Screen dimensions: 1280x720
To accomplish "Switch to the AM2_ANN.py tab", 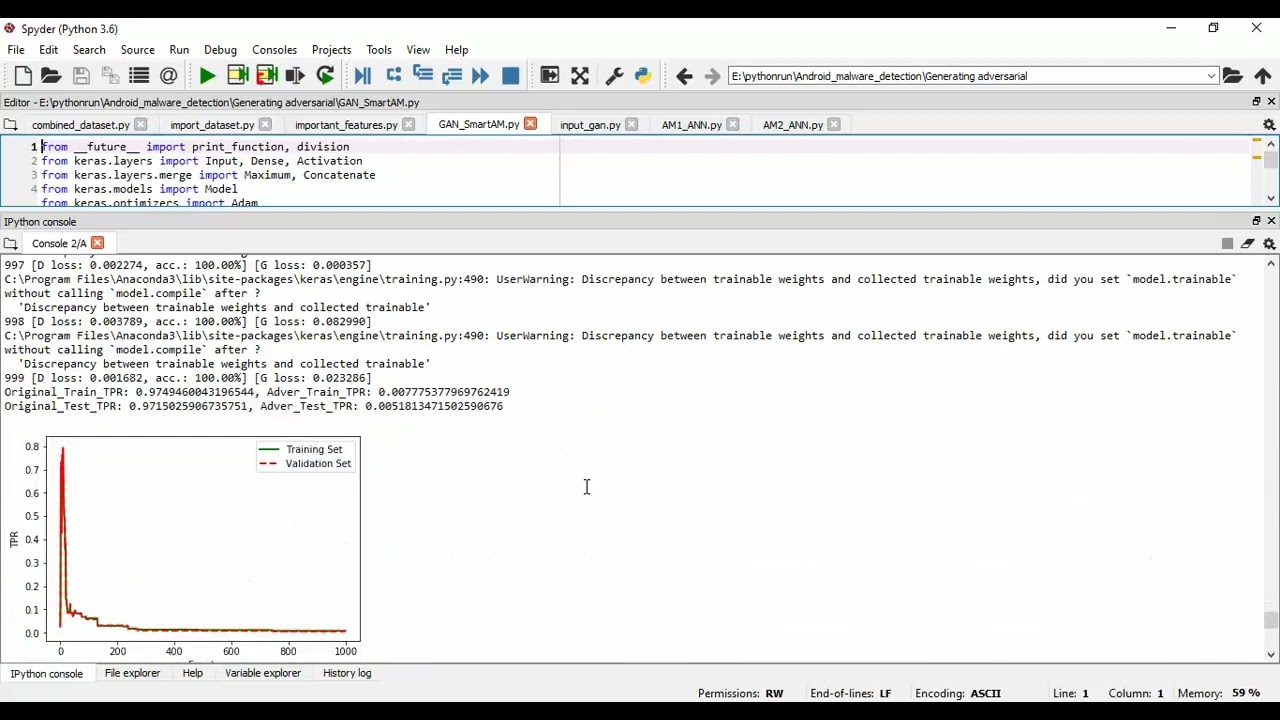I will [792, 125].
